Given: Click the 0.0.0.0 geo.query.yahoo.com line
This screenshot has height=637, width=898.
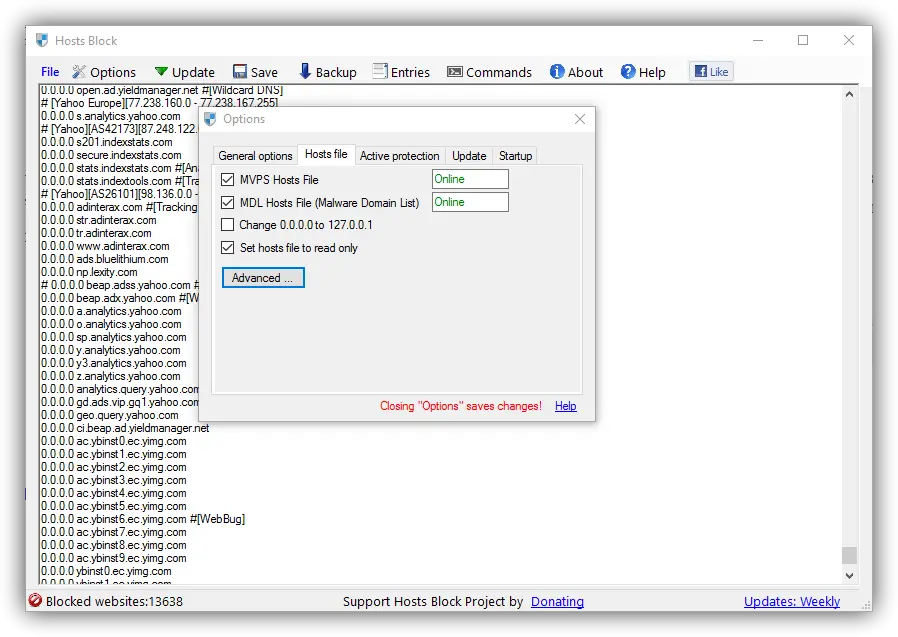Looking at the screenshot, I should coord(109,415).
